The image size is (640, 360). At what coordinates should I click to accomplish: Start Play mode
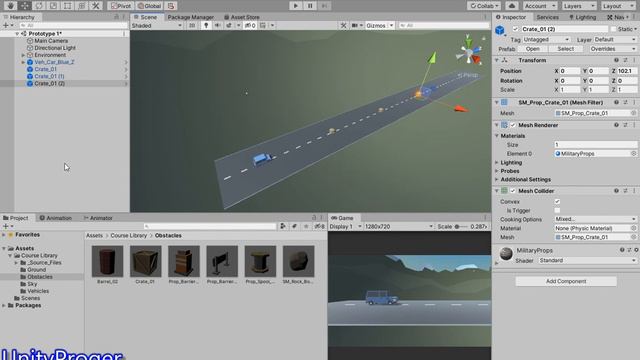[296, 6]
